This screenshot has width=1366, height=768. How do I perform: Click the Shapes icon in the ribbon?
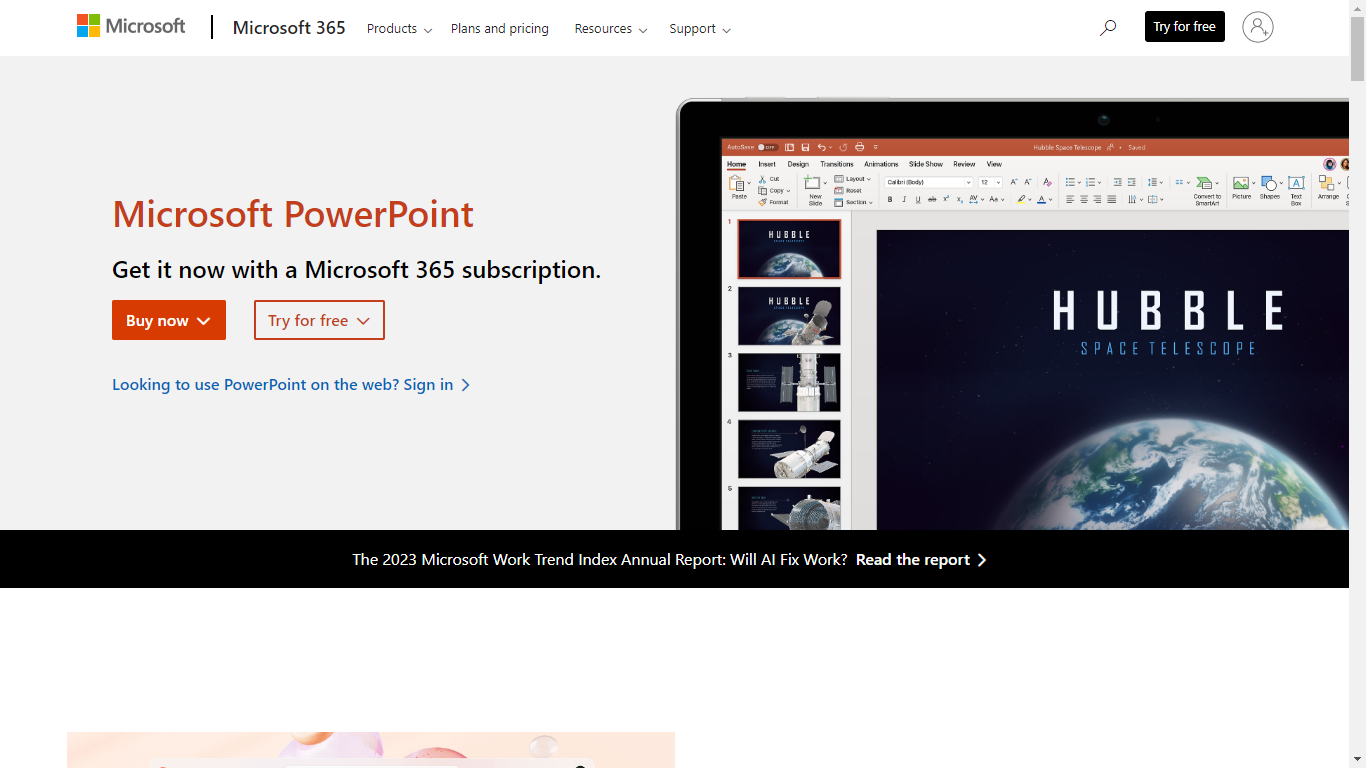point(1269,186)
